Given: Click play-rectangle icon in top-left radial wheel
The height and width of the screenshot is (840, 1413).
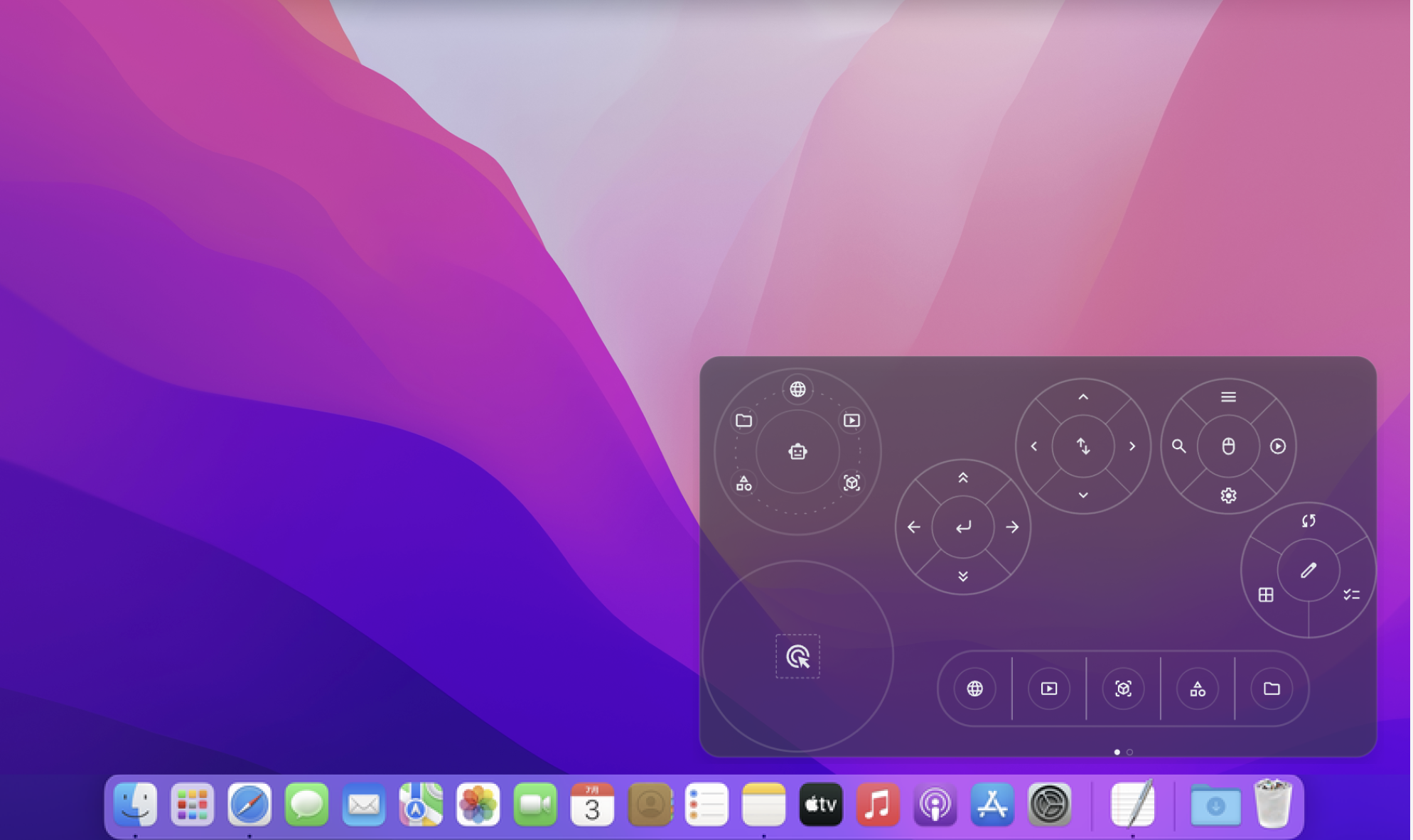Looking at the screenshot, I should click(853, 421).
